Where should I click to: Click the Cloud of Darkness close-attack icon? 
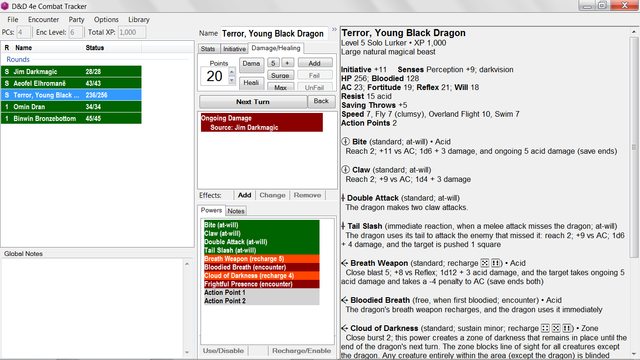tap(345, 328)
